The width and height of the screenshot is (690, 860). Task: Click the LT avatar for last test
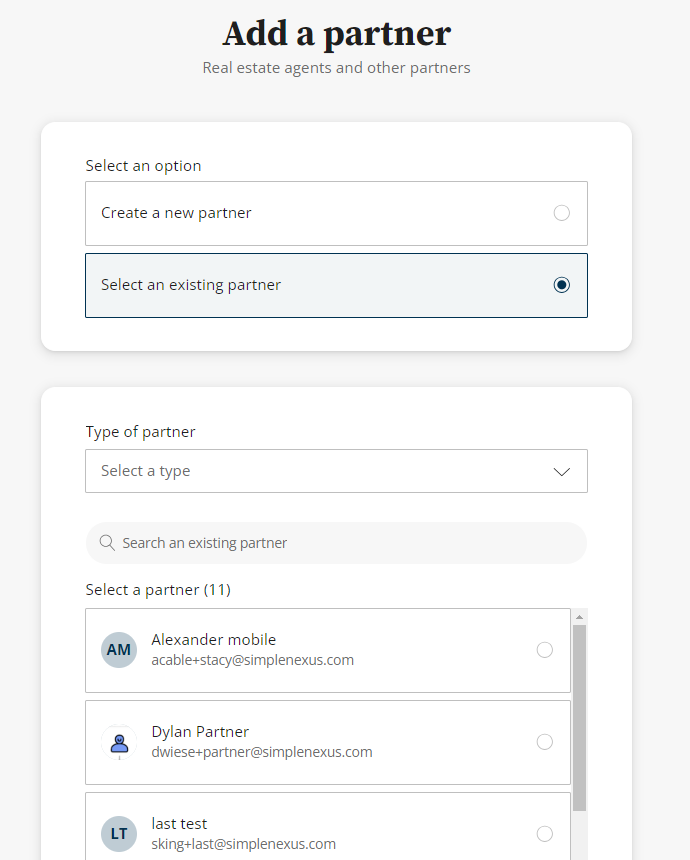119,834
